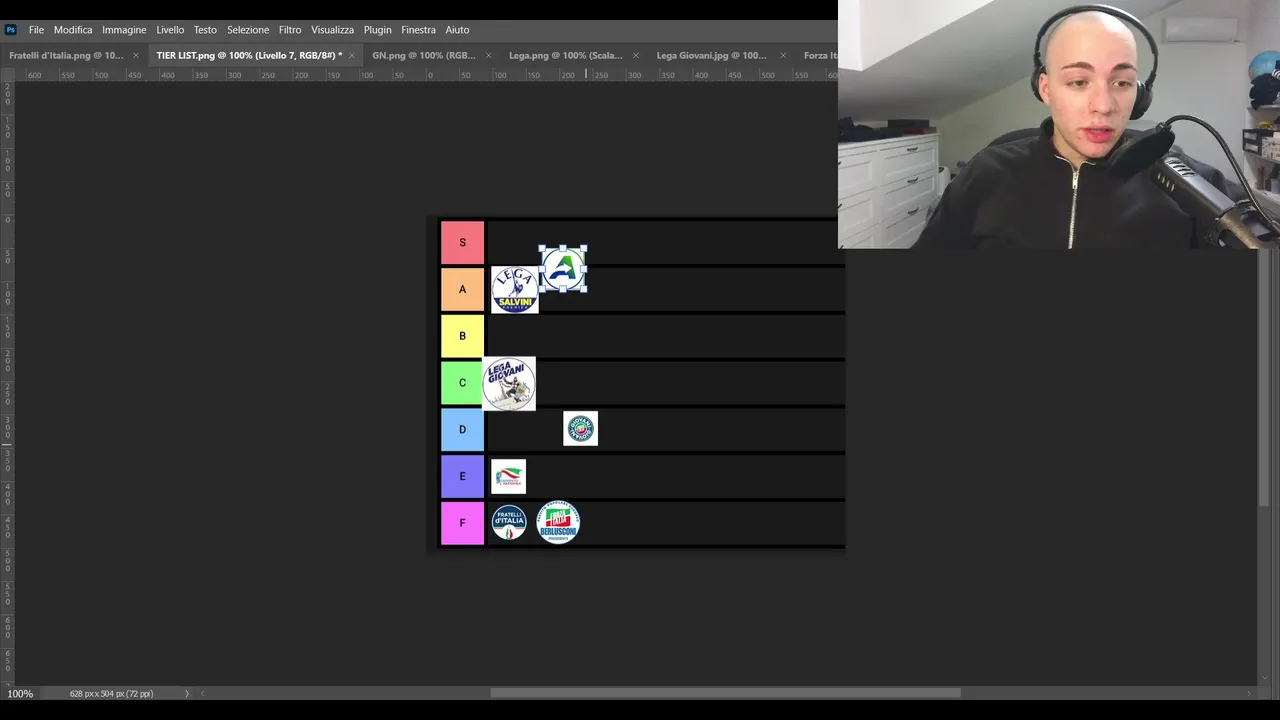Click the 100% zoom field in status bar
This screenshot has height=720, width=1280.
[21, 694]
